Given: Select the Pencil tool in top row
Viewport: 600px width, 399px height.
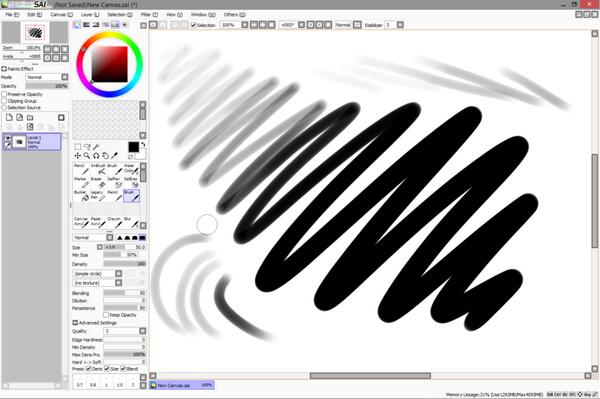Looking at the screenshot, I should click(x=81, y=169).
